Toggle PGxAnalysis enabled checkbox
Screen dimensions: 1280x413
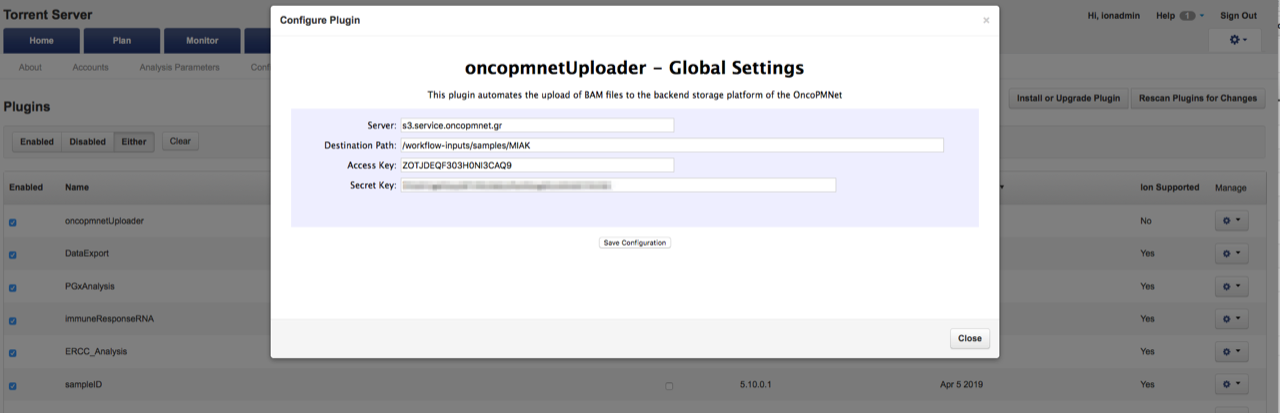point(13,287)
